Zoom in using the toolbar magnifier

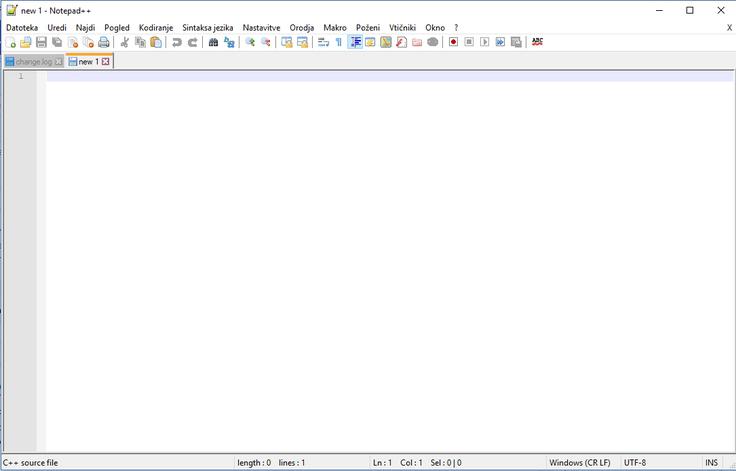(250, 42)
